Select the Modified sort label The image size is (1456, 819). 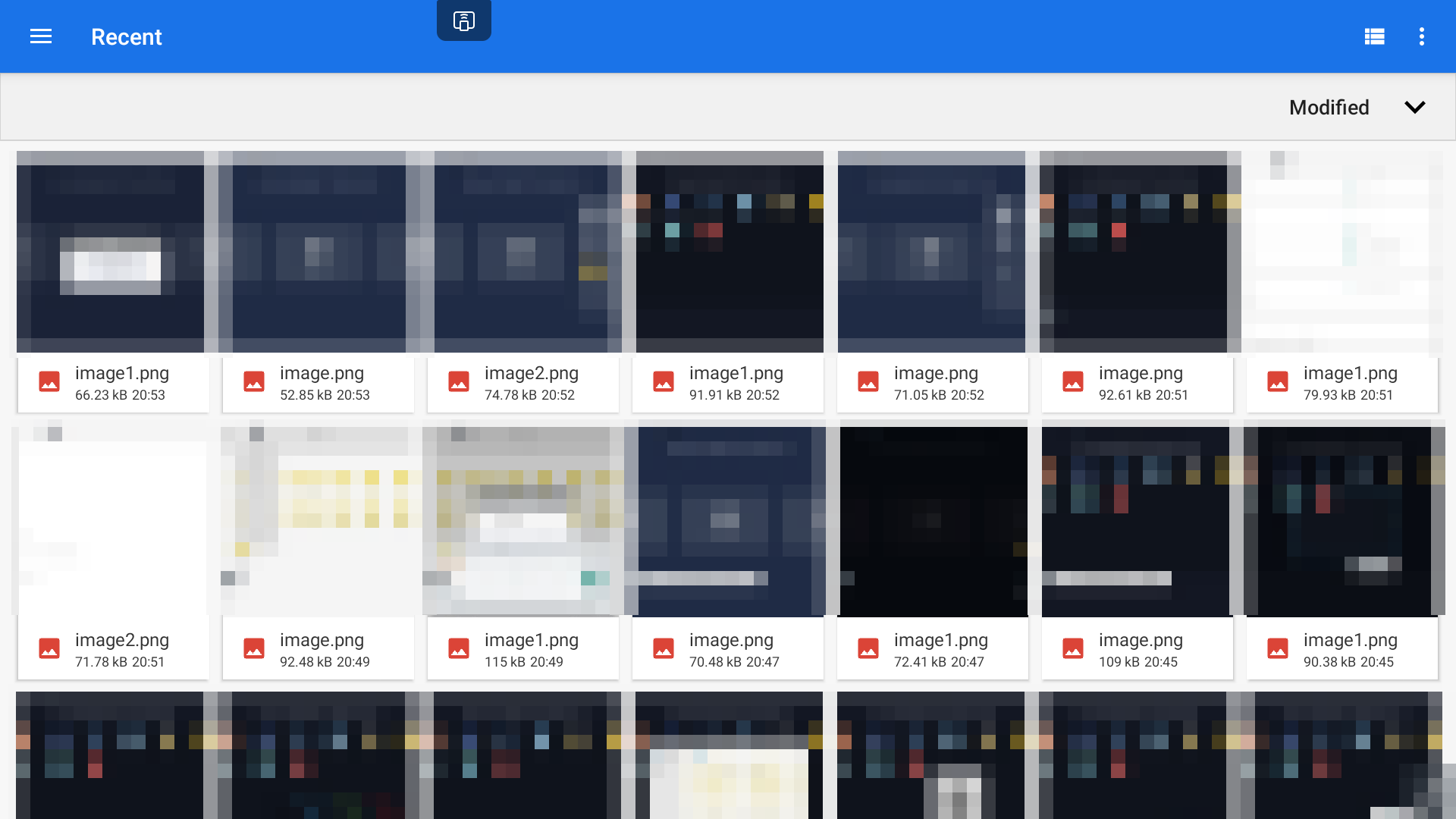pyautogui.click(x=1329, y=107)
